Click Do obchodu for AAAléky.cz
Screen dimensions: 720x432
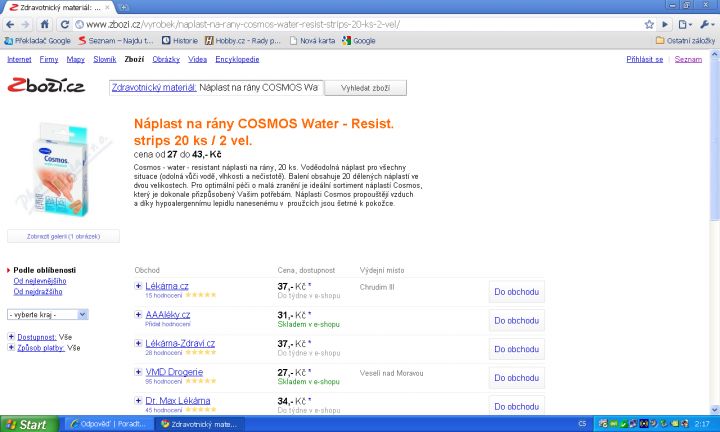coord(517,320)
